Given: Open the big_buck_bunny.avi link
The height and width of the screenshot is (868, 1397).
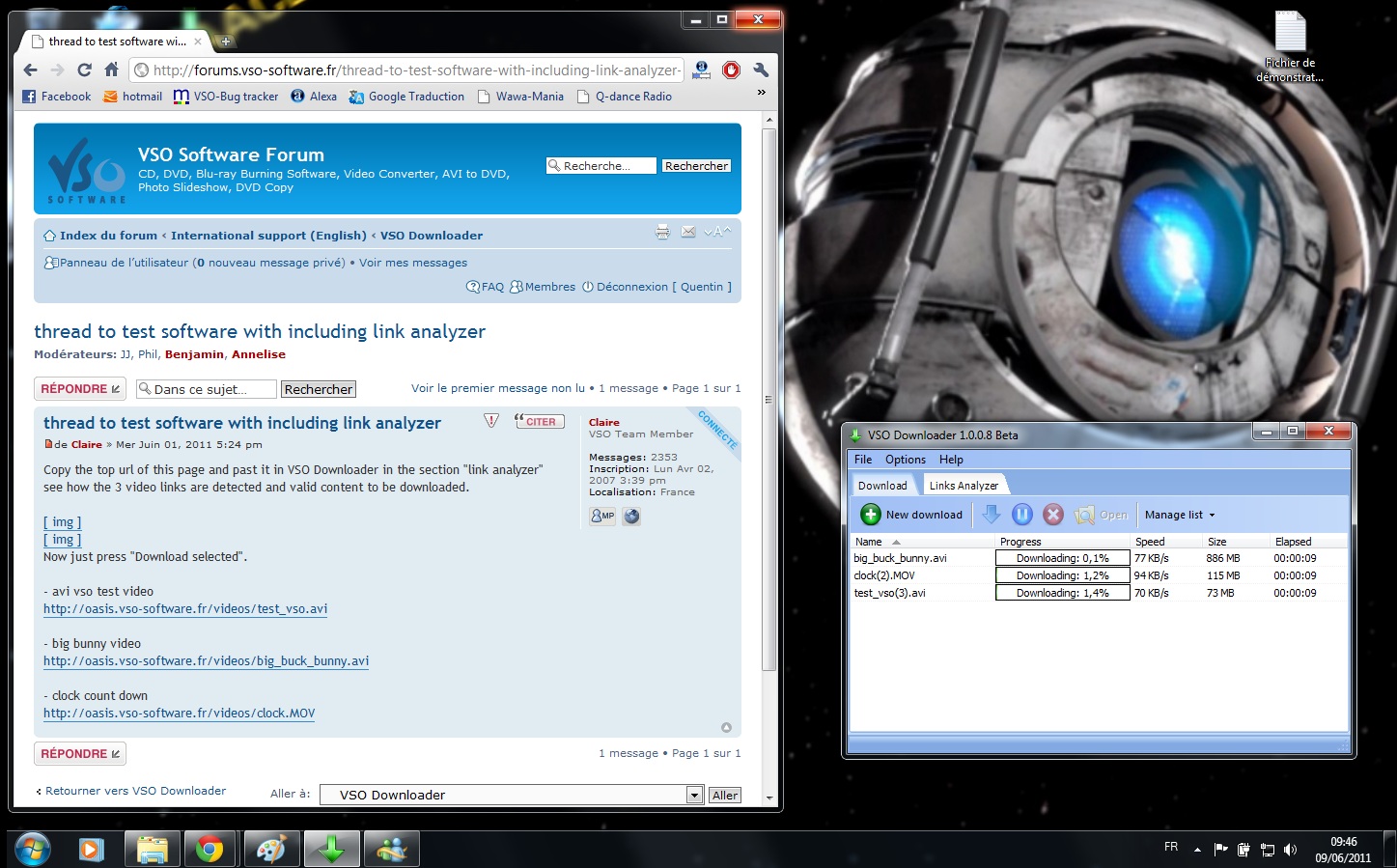Looking at the screenshot, I should point(206,661).
